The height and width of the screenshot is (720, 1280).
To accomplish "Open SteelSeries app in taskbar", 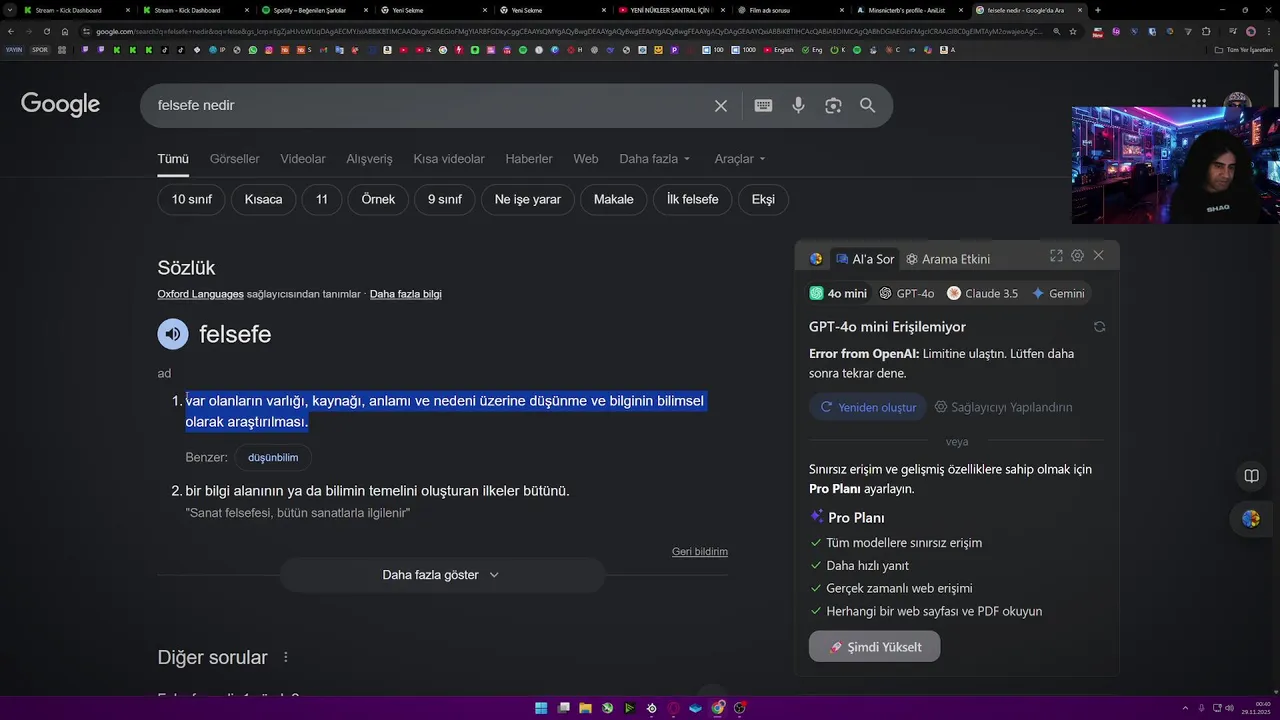I will pos(652,708).
